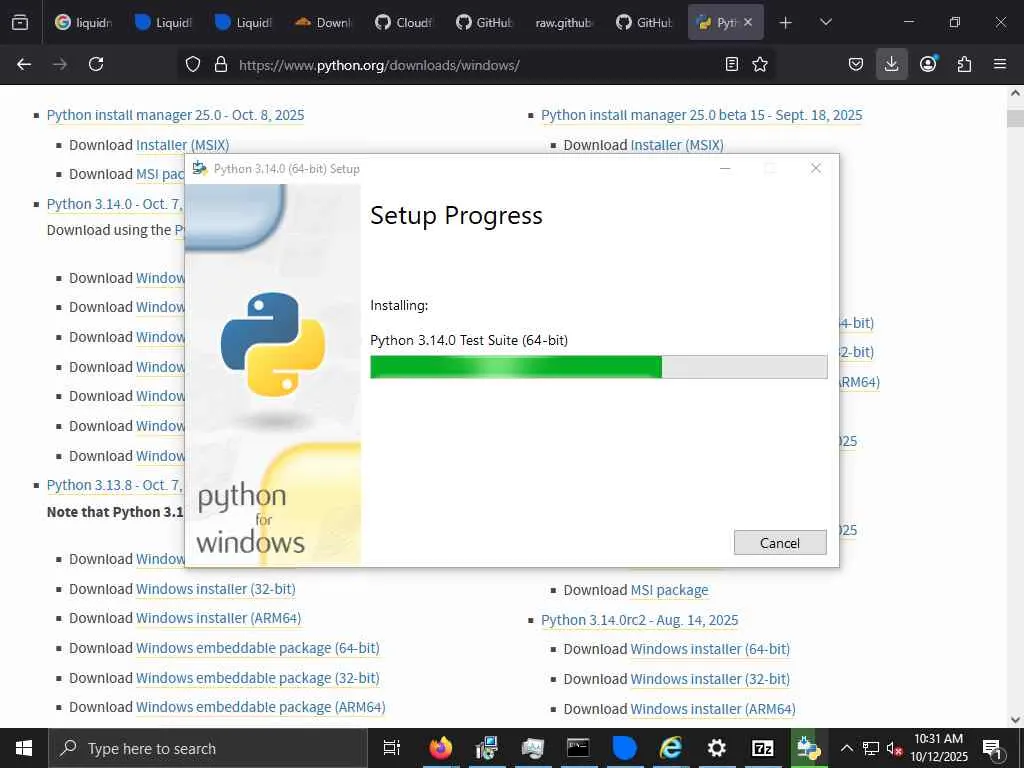
Task: Select the Python installer taskbar icon
Action: pyautogui.click(x=808, y=748)
